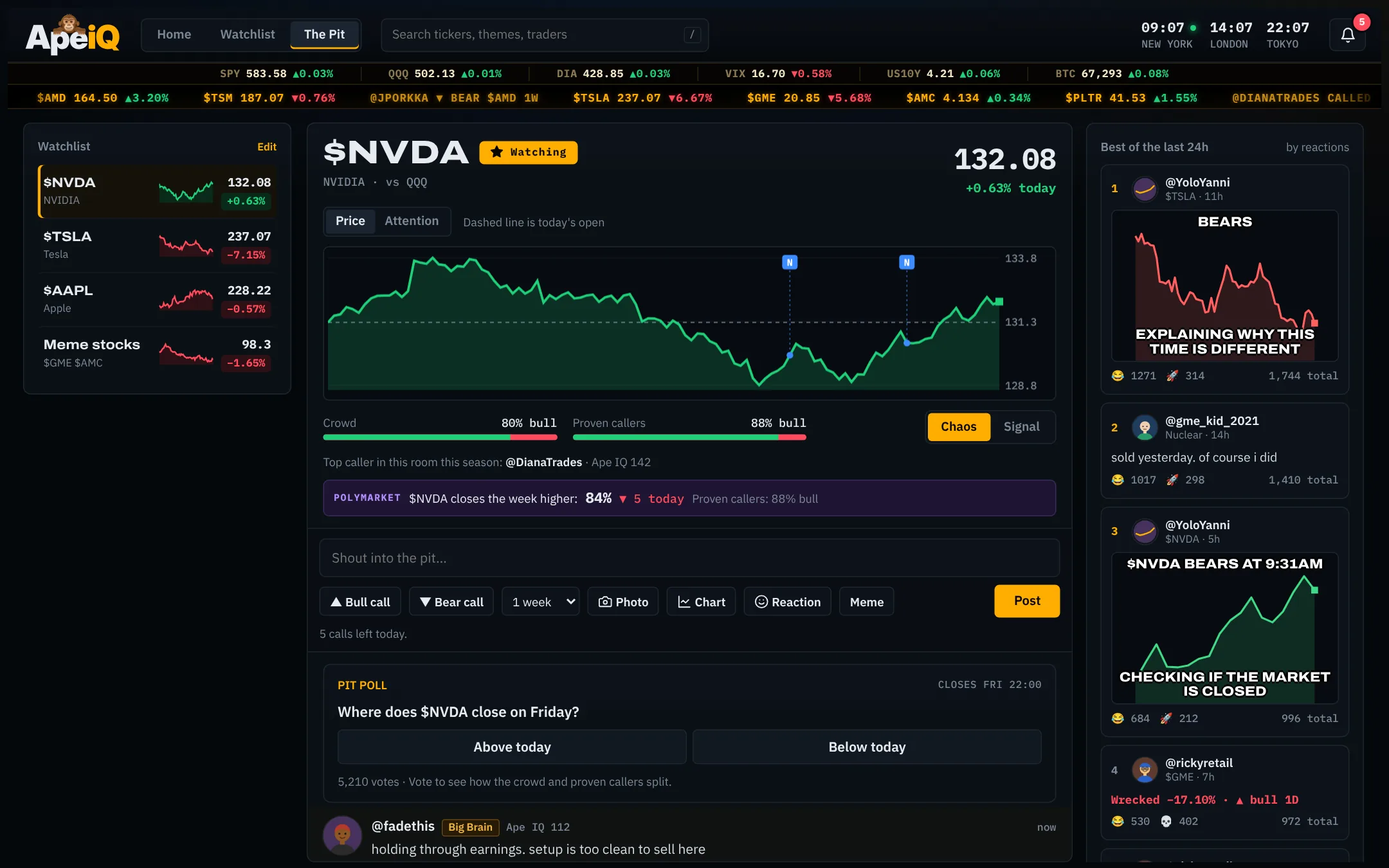Open @DianaTrades top caller link
Image resolution: width=1389 pixels, height=868 pixels.
tap(543, 462)
